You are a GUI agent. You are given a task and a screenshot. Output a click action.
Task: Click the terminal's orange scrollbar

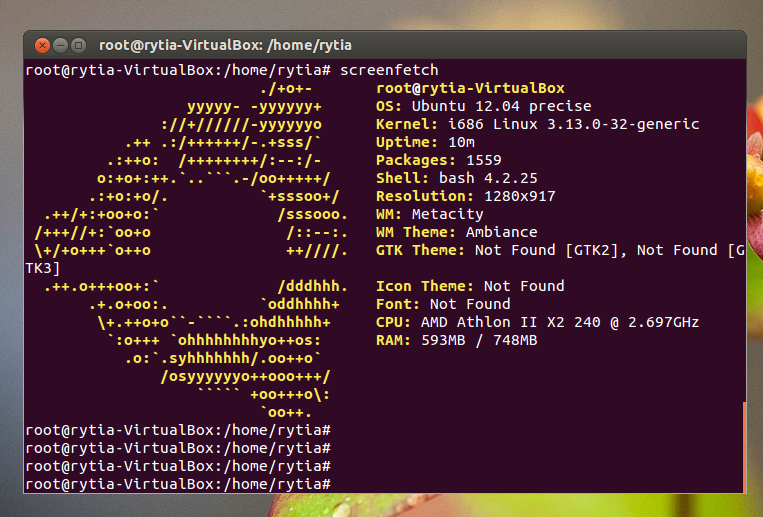(x=745, y=447)
